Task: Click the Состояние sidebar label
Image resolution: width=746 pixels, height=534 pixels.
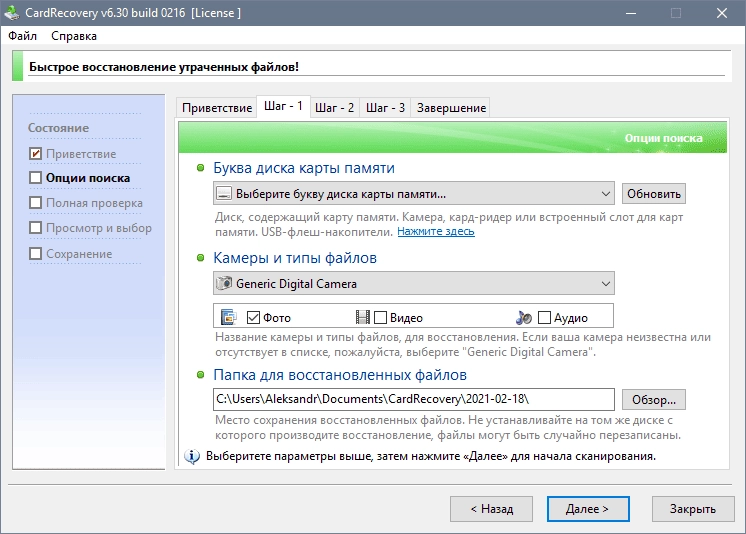Action: click(x=58, y=128)
